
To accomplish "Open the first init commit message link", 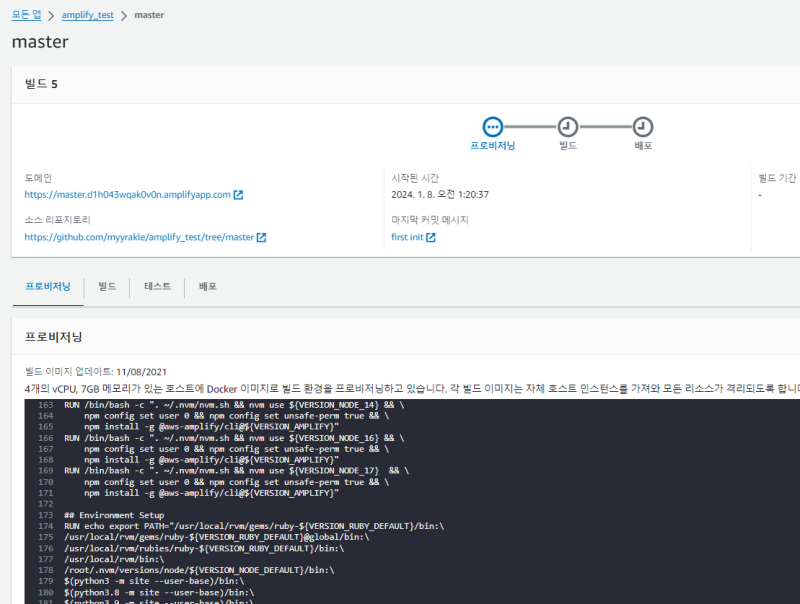I will [407, 238].
